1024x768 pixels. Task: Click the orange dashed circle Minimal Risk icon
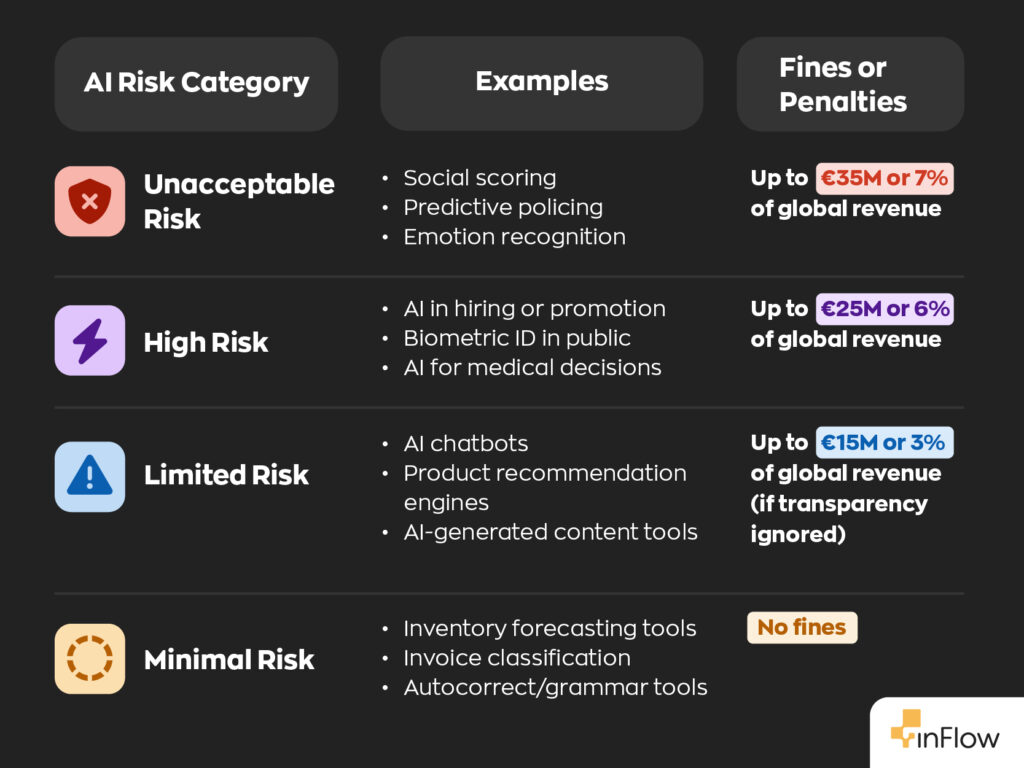(x=90, y=659)
